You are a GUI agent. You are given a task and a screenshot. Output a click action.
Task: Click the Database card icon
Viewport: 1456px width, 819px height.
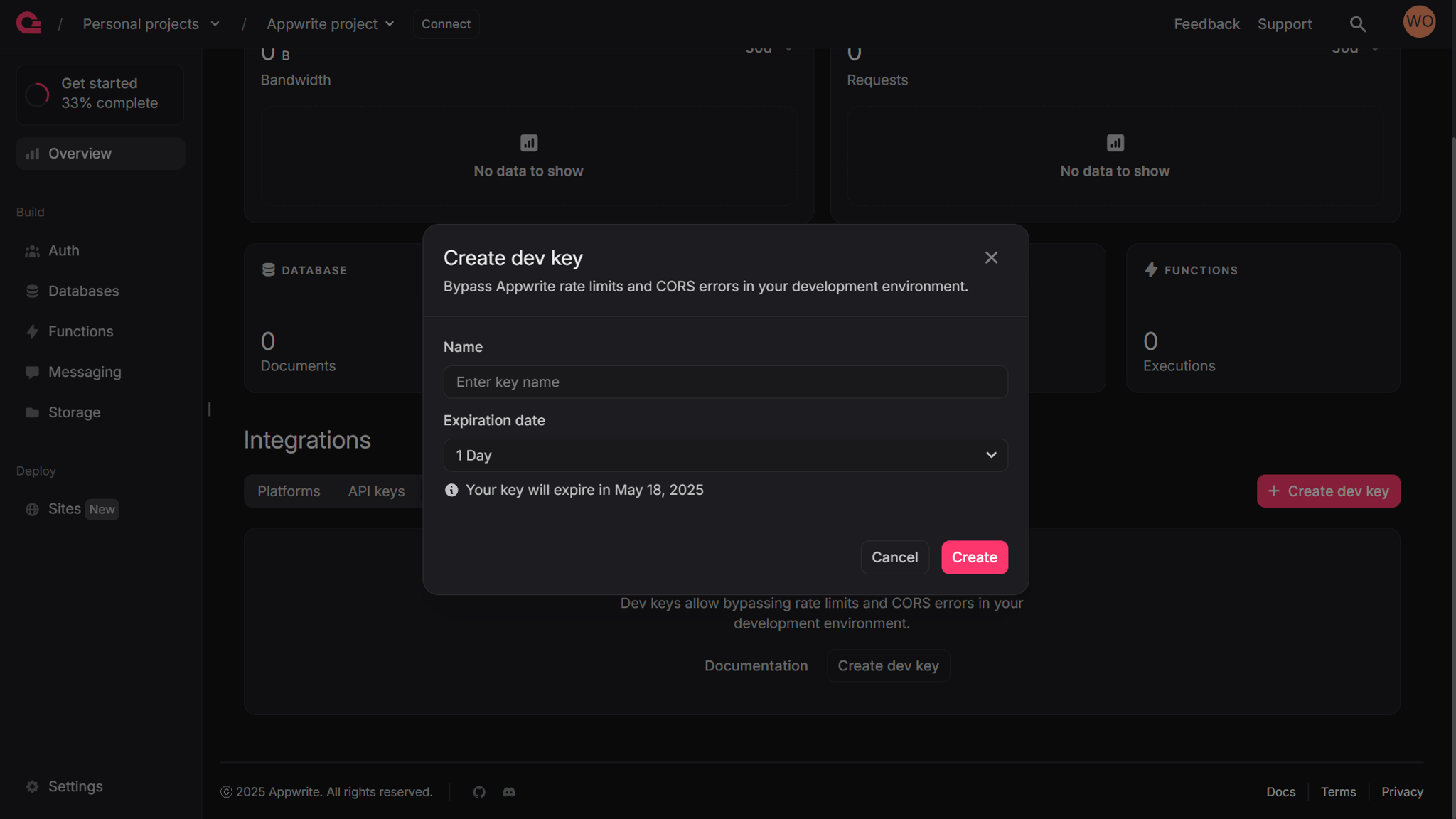pyautogui.click(x=268, y=270)
